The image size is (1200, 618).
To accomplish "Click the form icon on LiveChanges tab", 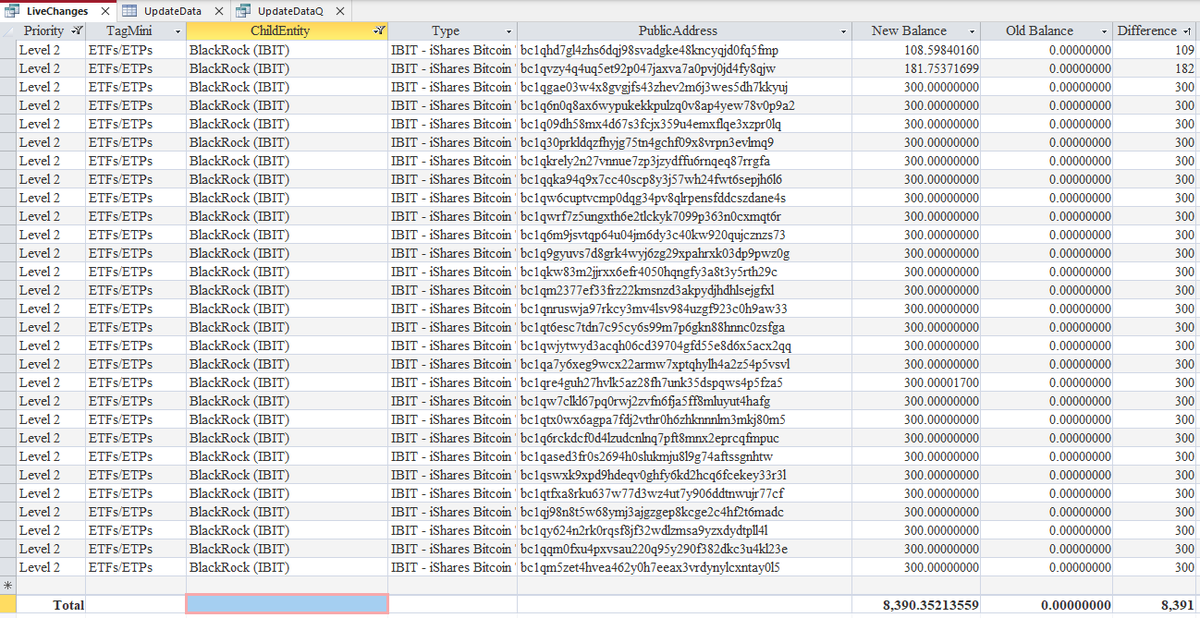I will 12,11.
